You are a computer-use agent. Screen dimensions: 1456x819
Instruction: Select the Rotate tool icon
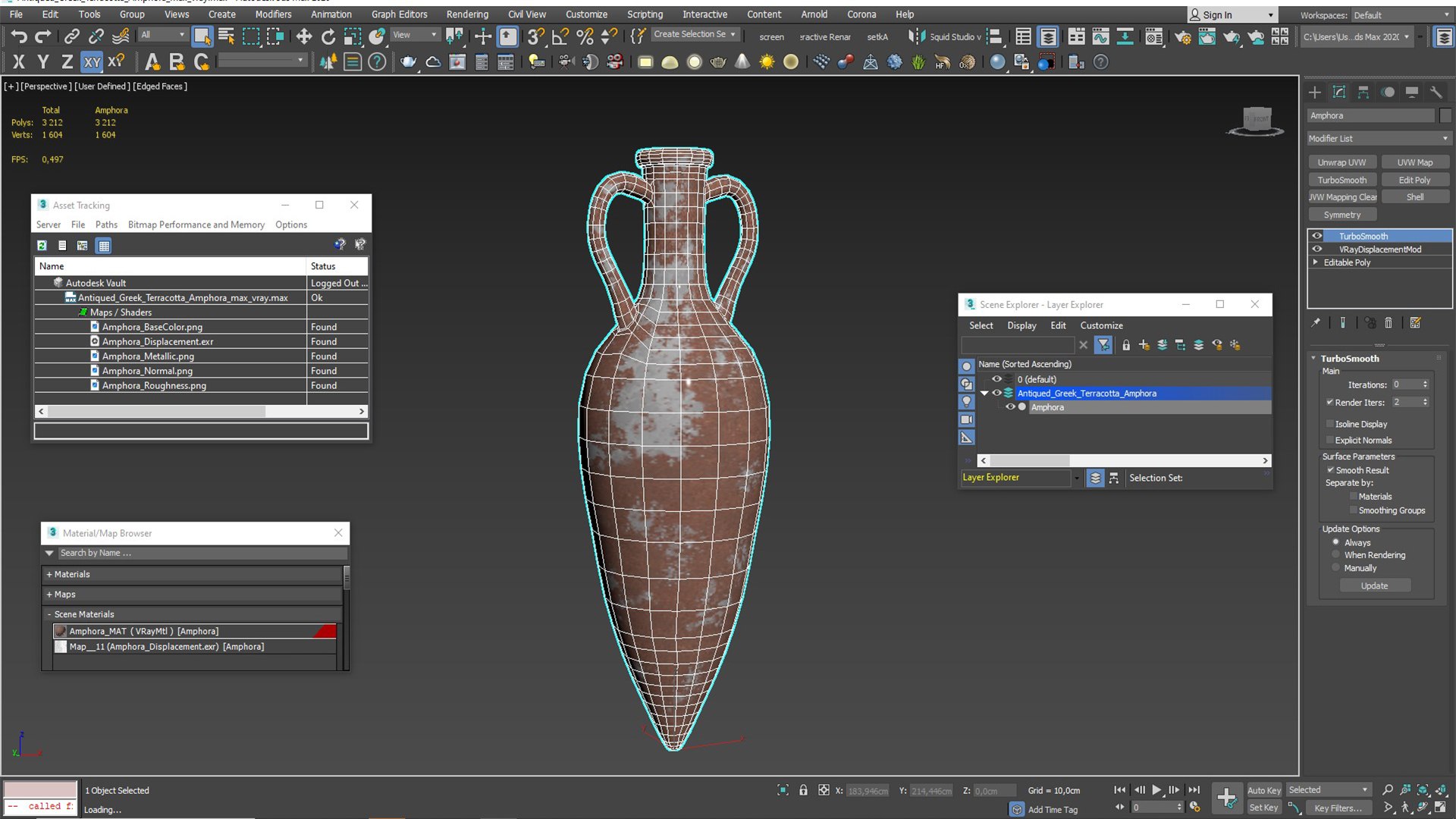point(328,36)
